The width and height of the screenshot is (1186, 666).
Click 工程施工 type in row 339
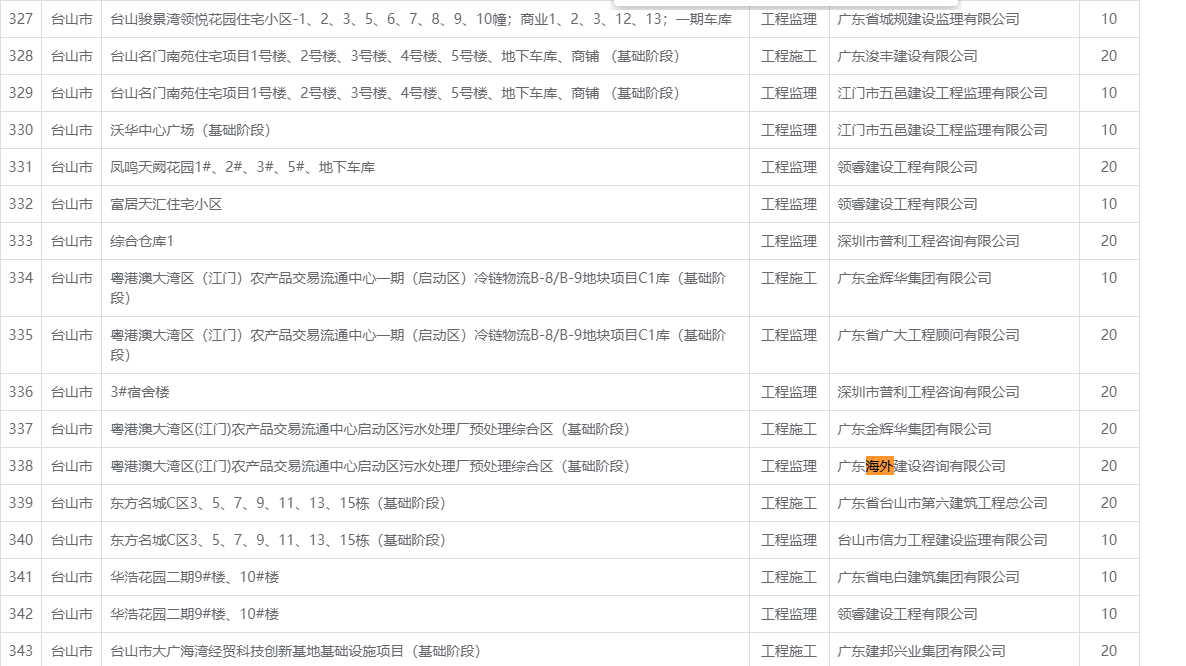788,503
